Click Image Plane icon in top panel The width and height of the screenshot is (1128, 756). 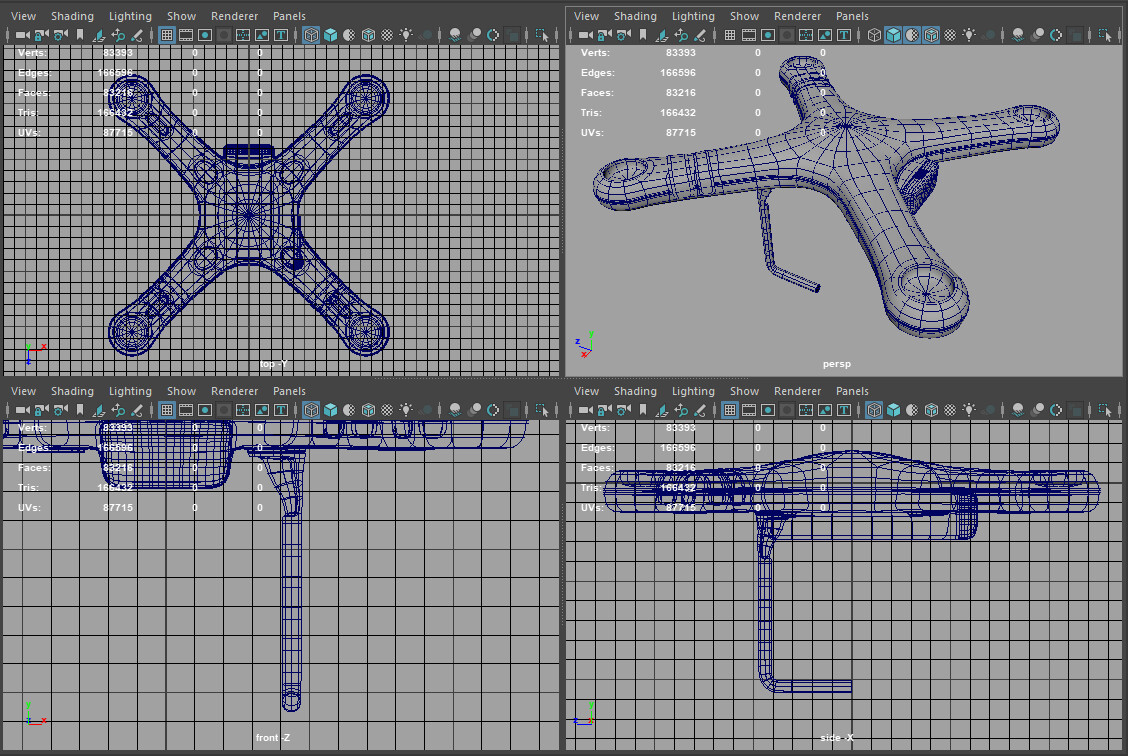click(99, 35)
